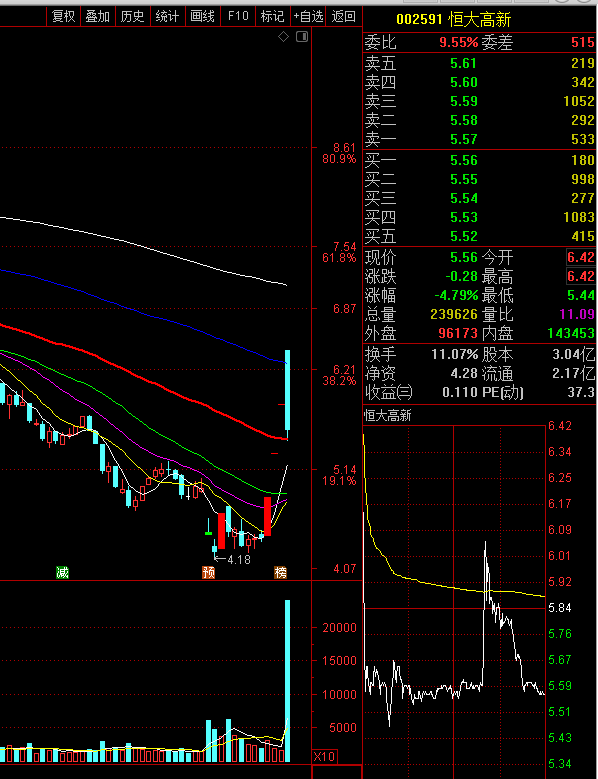Select the 买一 bid price 5.56 row
This screenshot has width=598, height=779.
pyautogui.click(x=480, y=160)
